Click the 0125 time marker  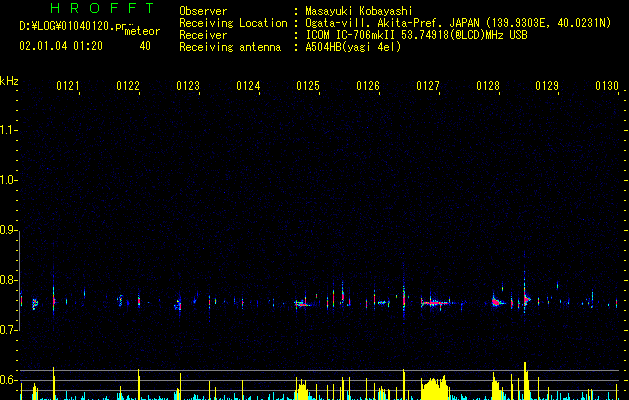[308, 86]
